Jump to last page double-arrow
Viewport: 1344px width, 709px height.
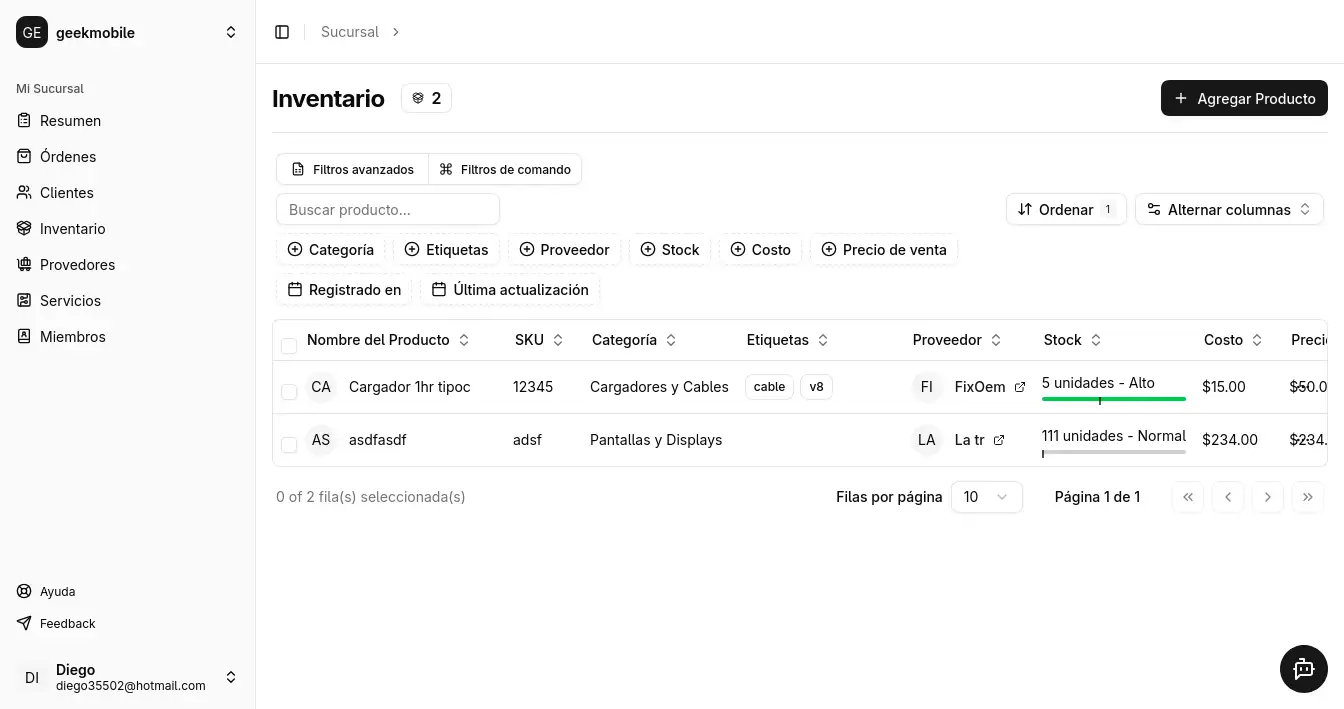(x=1307, y=497)
